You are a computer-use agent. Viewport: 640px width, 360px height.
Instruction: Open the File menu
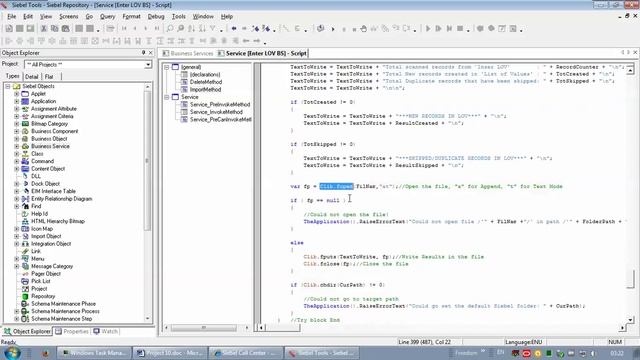[x=11, y=16]
